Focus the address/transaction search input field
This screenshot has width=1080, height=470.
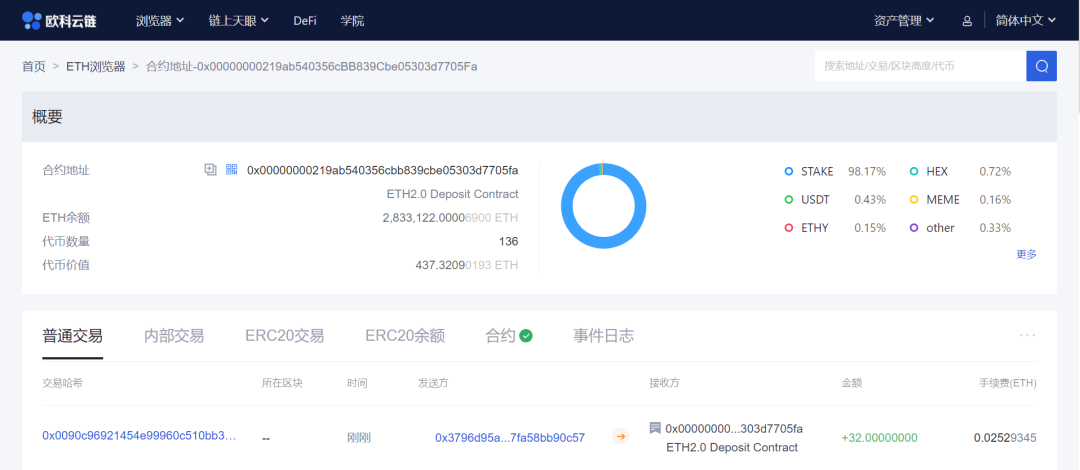point(920,66)
